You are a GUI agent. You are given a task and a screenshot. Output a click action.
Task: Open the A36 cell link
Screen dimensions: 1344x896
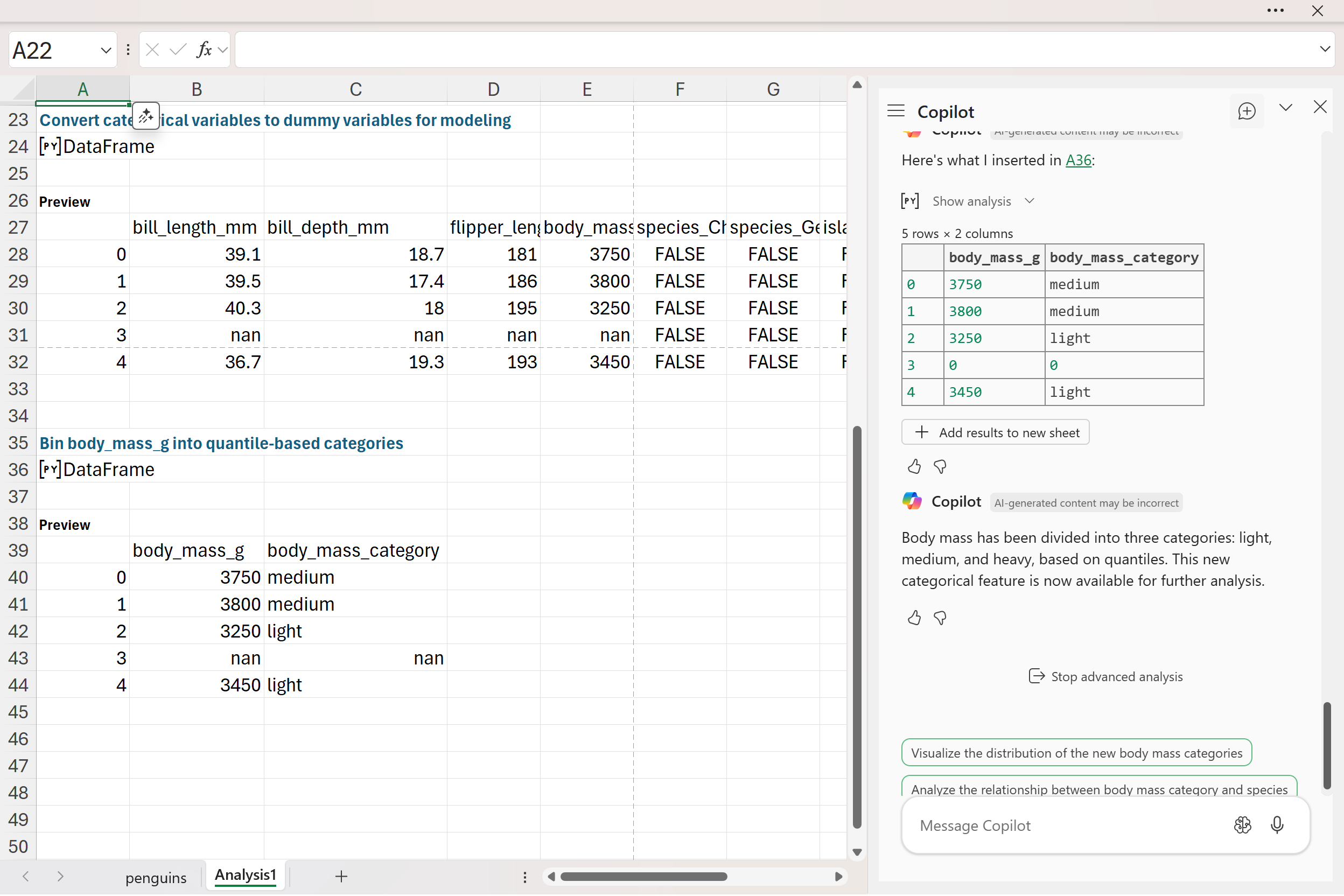coord(1077,160)
